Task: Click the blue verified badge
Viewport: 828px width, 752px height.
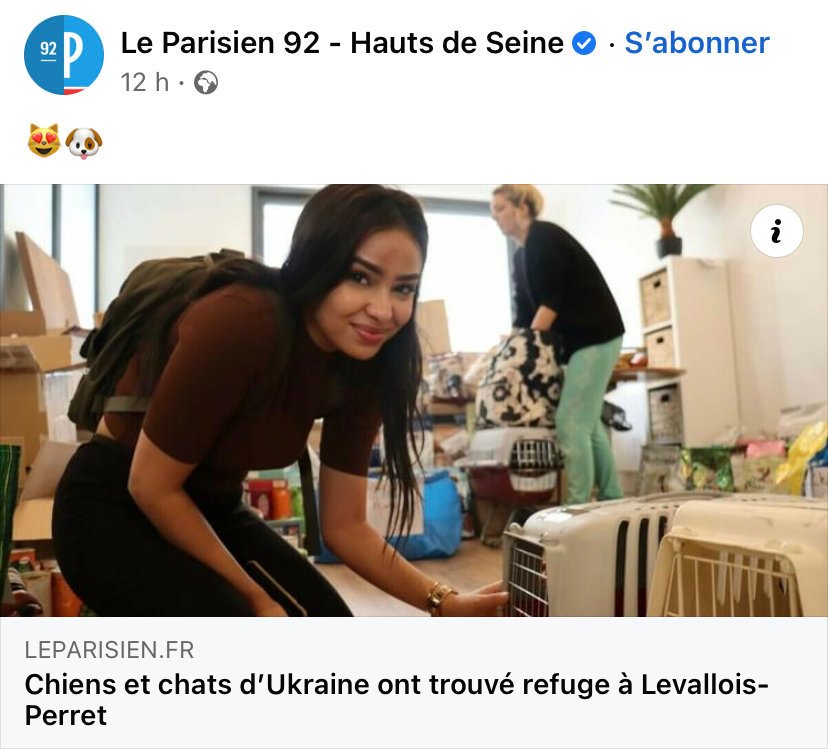Action: [585, 43]
